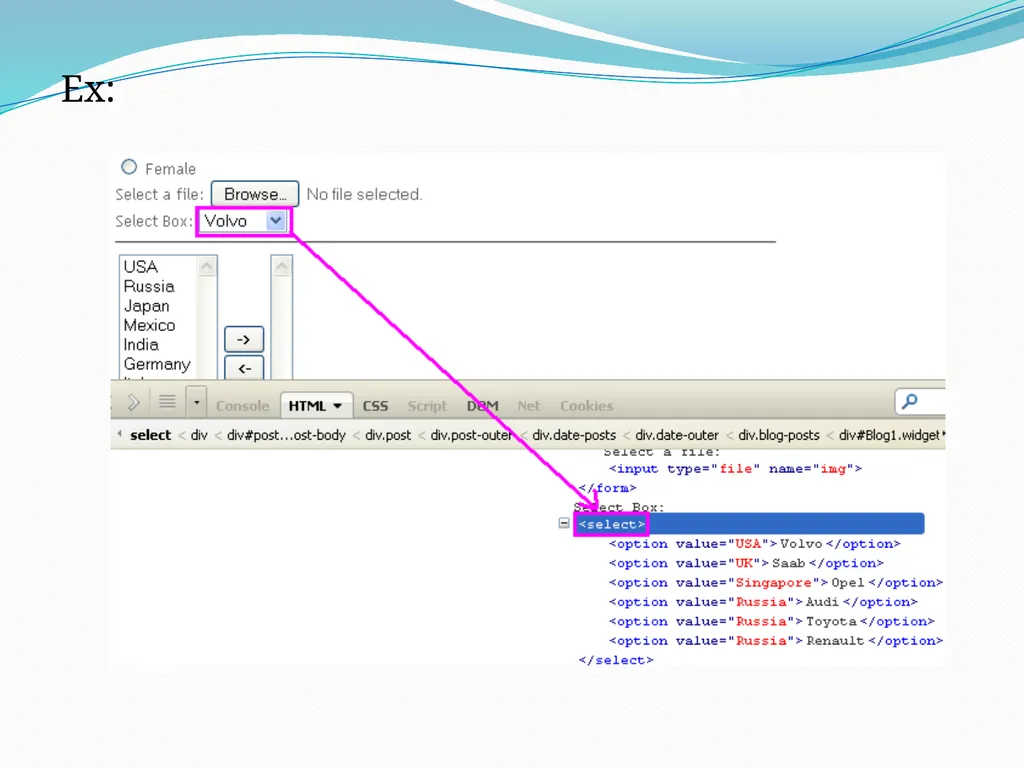
Task: Click the div.post-outer breadcrumb
Action: click(471, 435)
